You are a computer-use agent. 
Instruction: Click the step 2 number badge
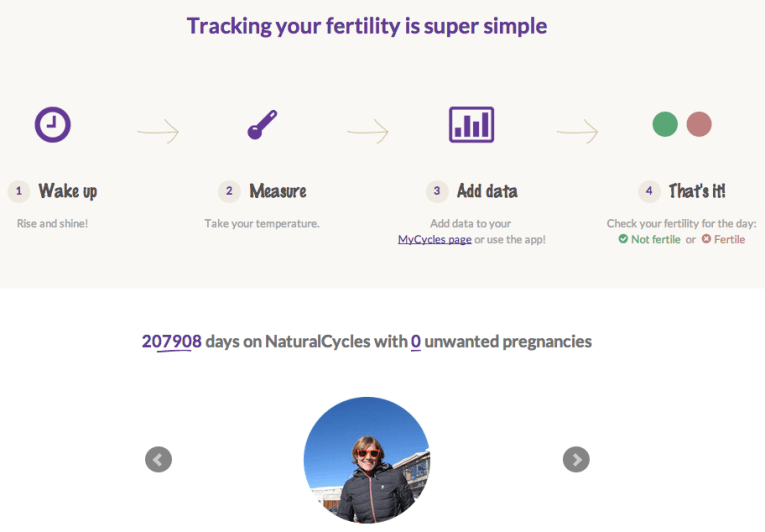[x=229, y=191]
